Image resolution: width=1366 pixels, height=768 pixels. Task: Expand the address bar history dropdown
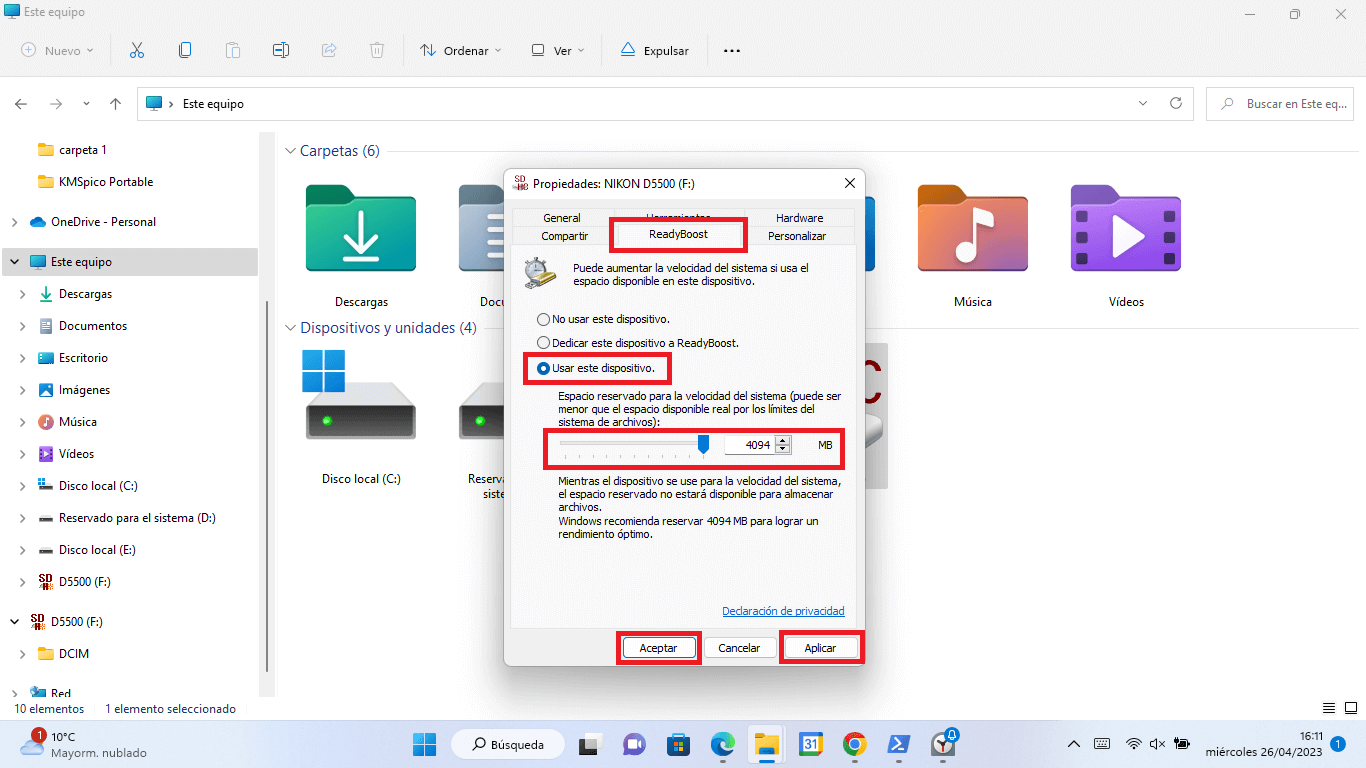pyautogui.click(x=1143, y=104)
